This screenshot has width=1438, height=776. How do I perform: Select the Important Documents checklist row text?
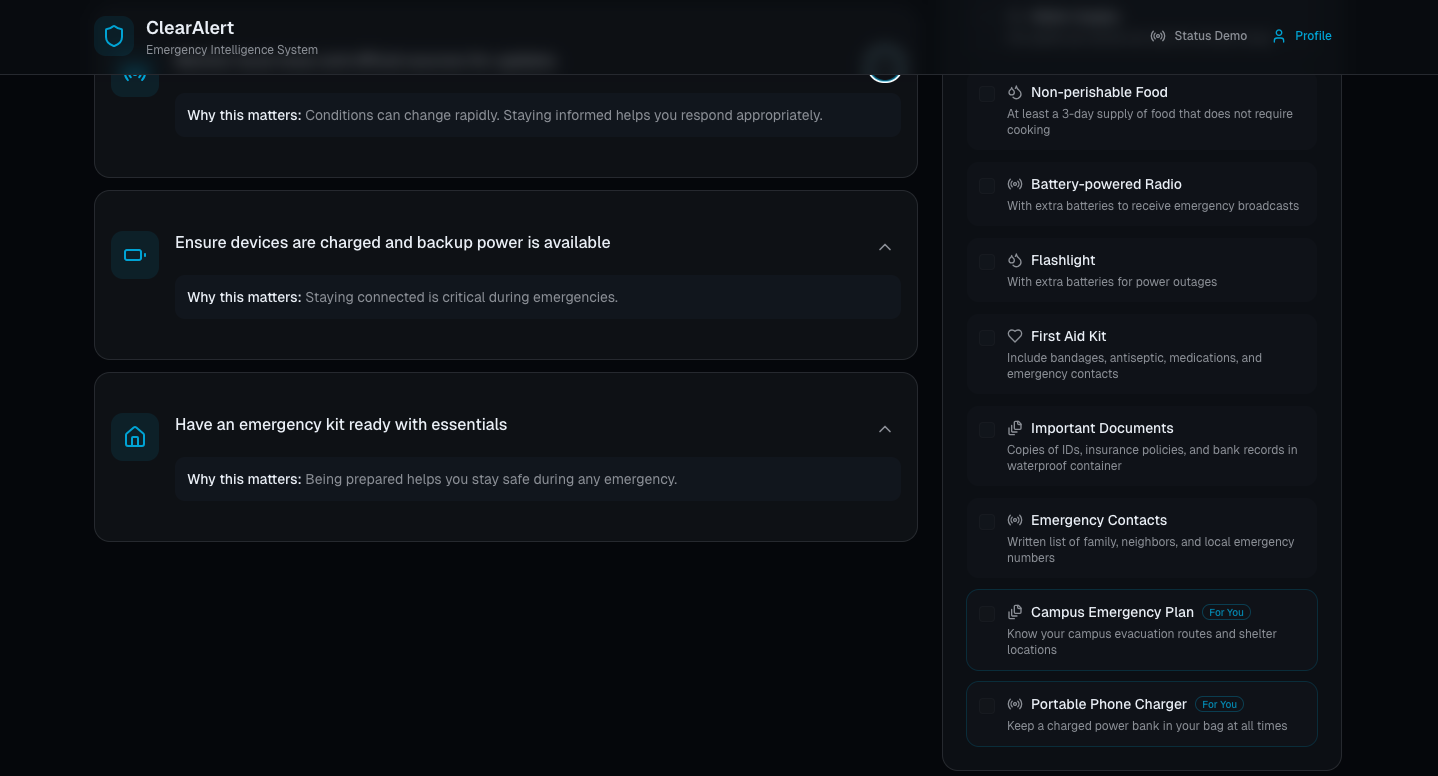1102,428
